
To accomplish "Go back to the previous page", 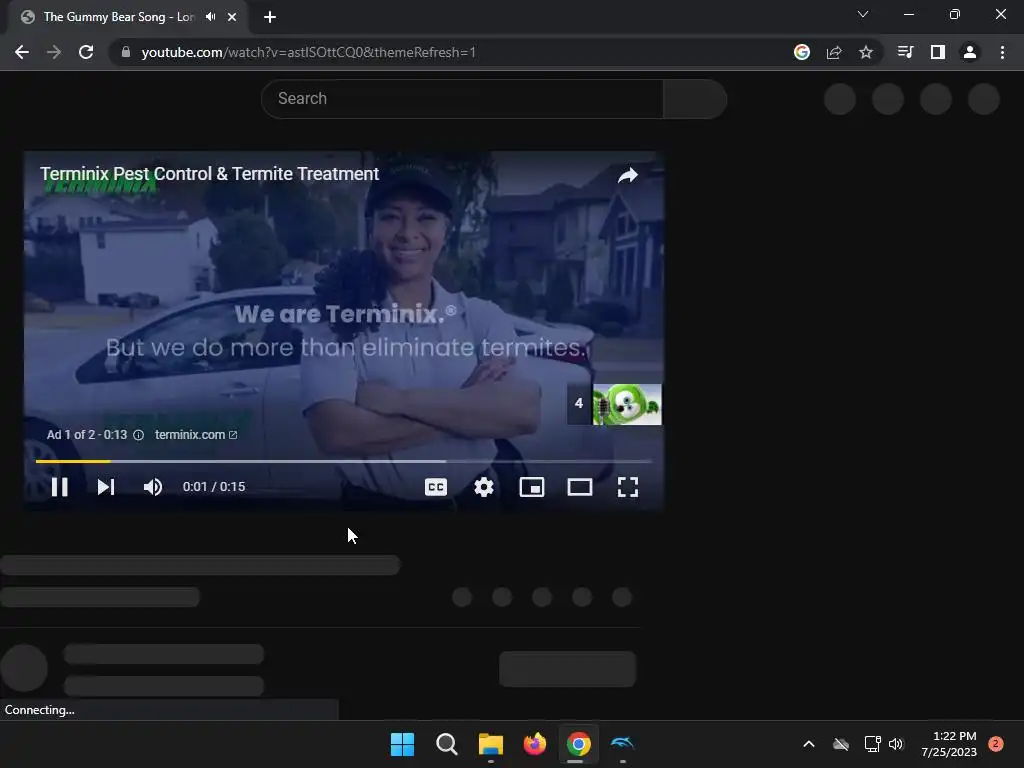I will (22, 52).
